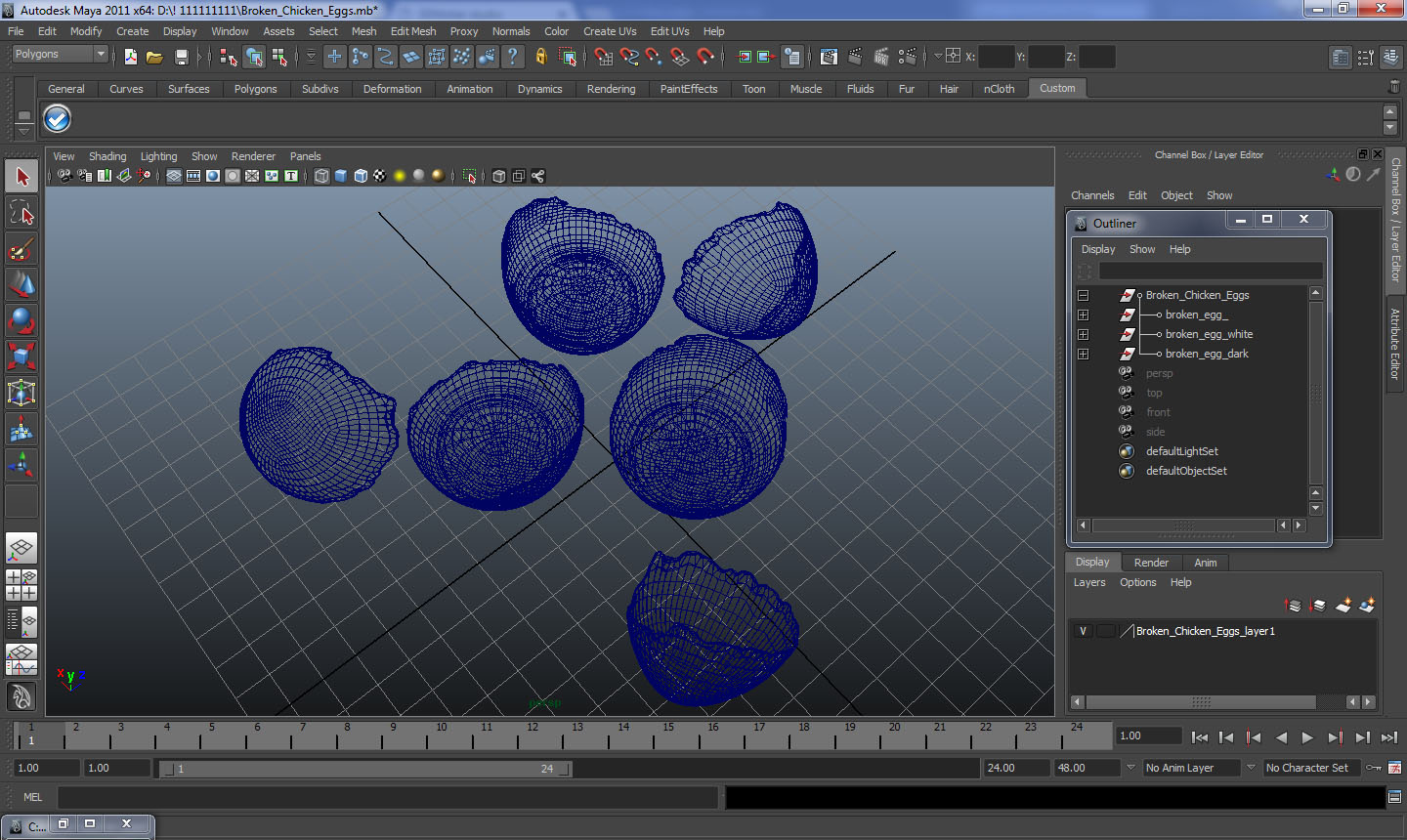The image size is (1407, 840).
Task: Expand the broken_egg_dark node
Action: click(x=1083, y=354)
